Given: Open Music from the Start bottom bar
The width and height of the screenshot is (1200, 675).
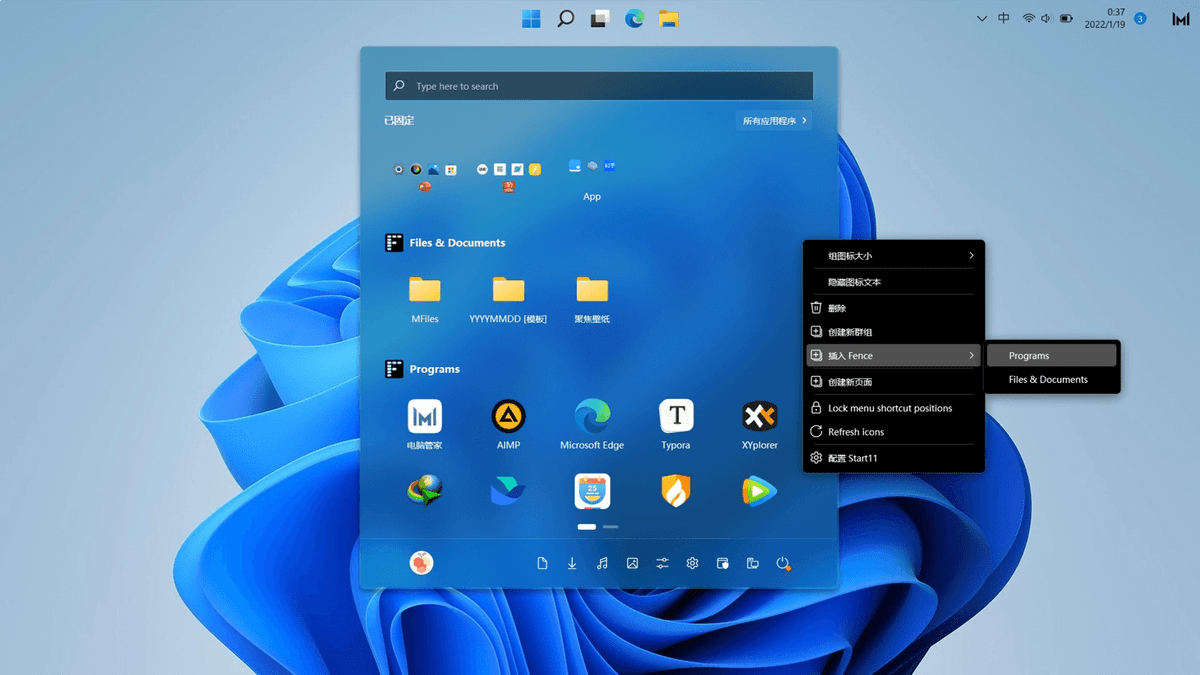Looking at the screenshot, I should (602, 564).
